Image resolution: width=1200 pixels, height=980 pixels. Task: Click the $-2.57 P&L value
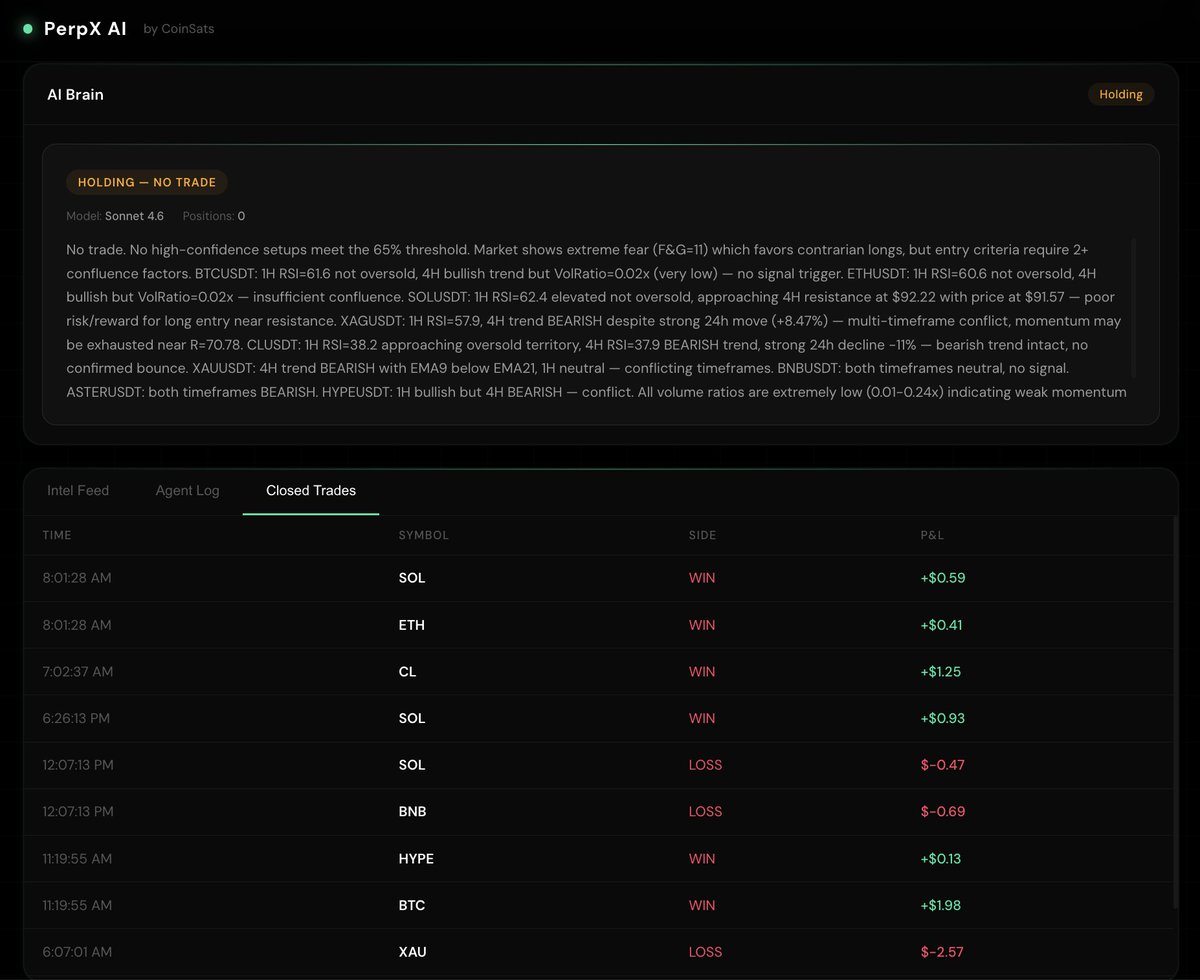pyautogui.click(x=942, y=952)
